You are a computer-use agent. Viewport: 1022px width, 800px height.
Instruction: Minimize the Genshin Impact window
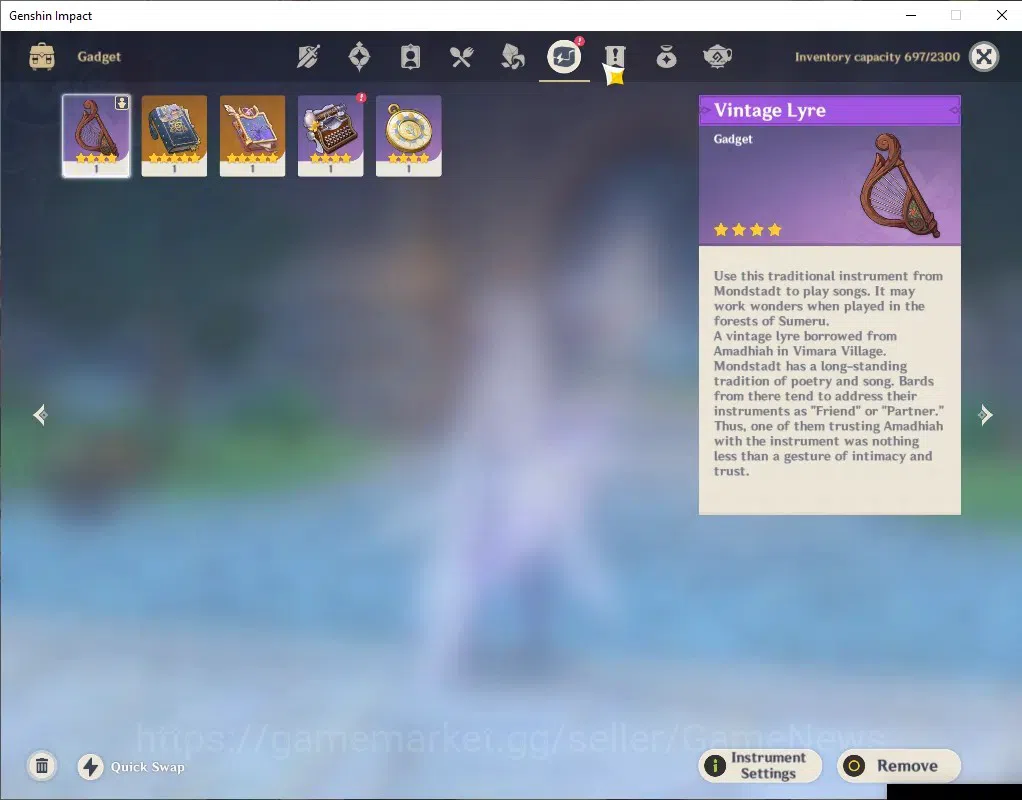[x=911, y=15]
